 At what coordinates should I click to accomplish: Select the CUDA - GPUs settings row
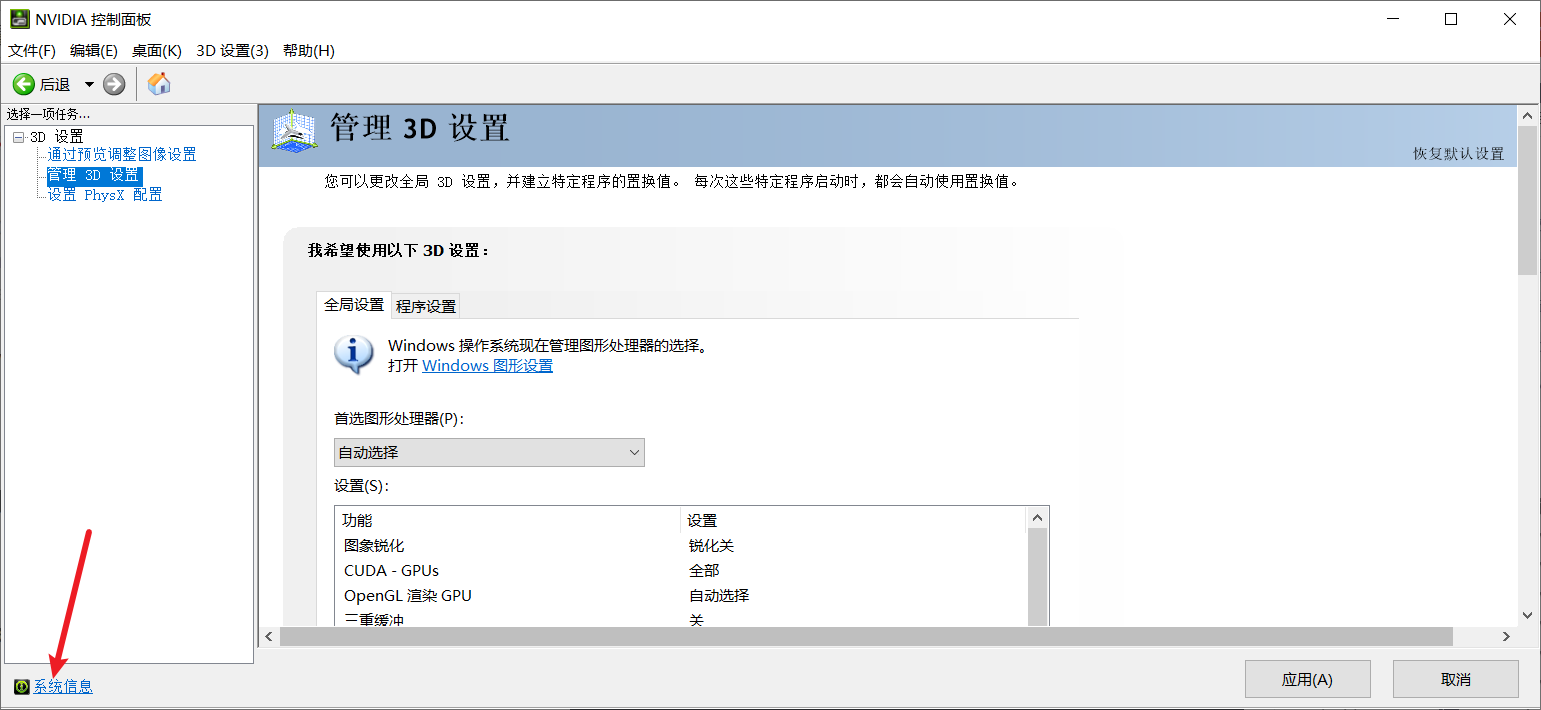[680, 571]
